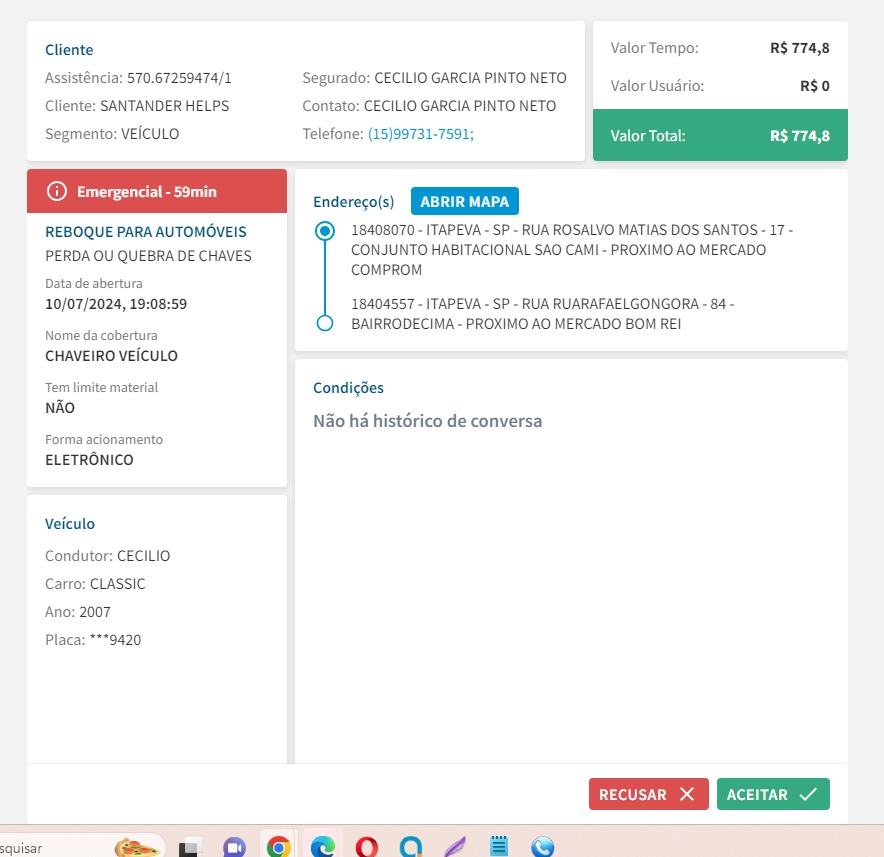Click the ELETRÔNICO forma acionamento value
884x857 pixels.
click(x=89, y=460)
